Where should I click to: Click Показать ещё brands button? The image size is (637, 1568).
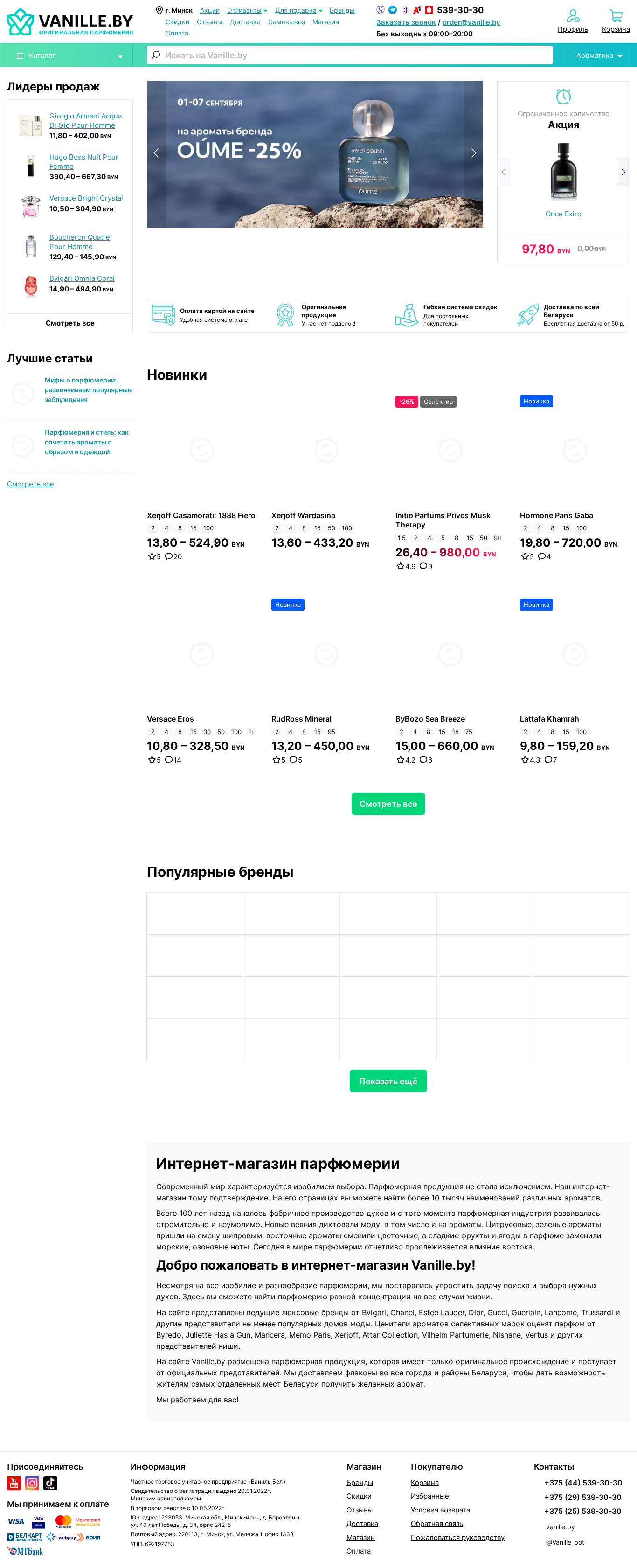click(x=388, y=1081)
